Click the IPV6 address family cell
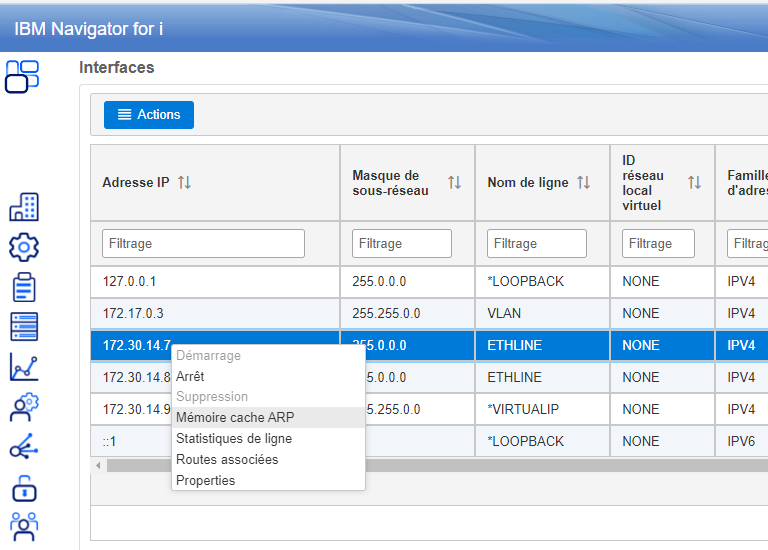Image resolution: width=768 pixels, height=550 pixels. point(741,442)
